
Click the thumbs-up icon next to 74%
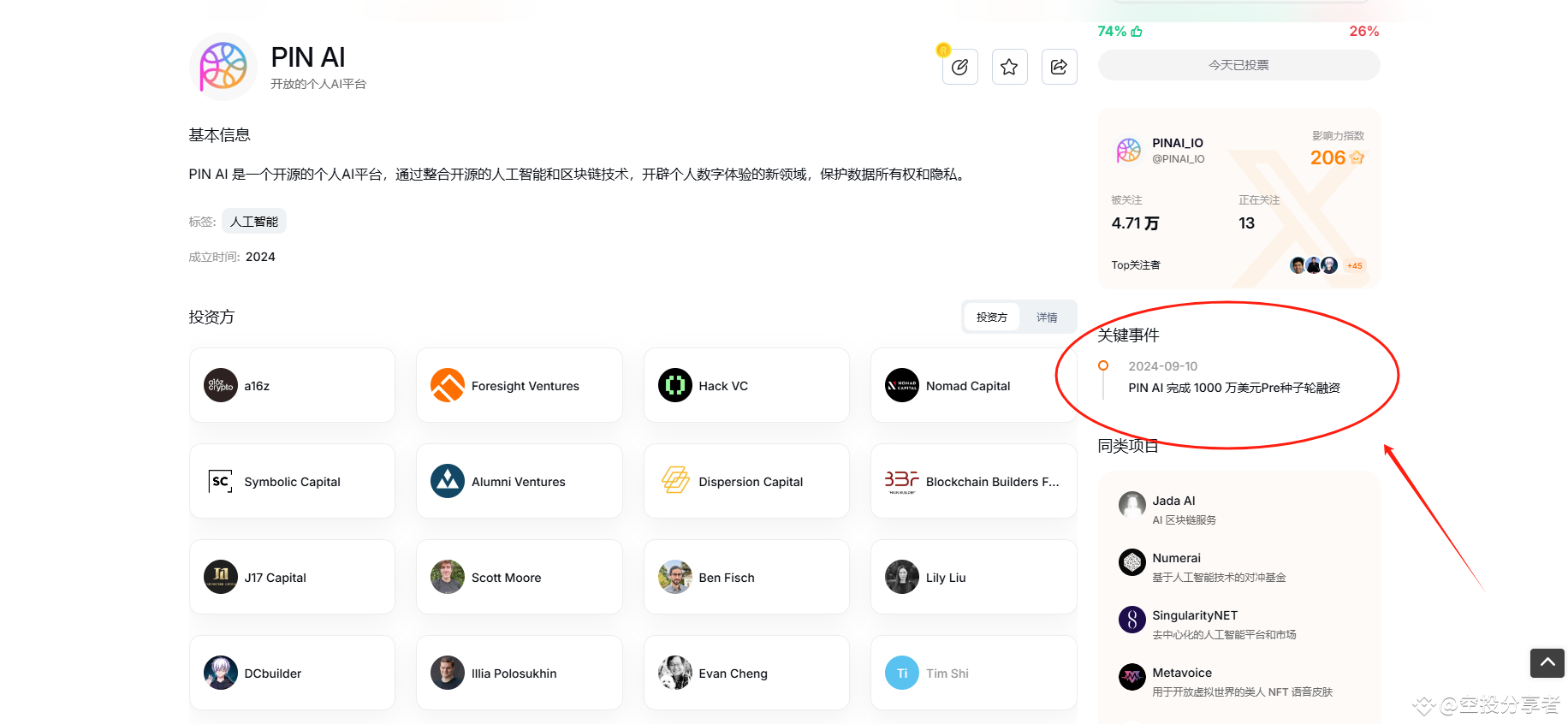coord(1137,32)
